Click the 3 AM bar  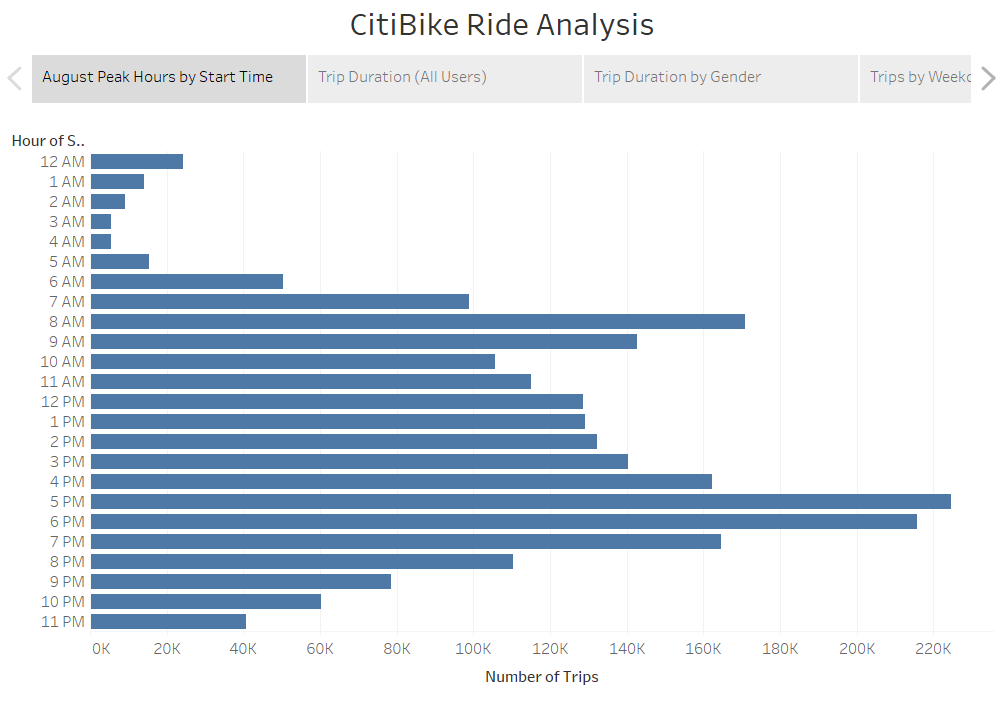[x=99, y=221]
